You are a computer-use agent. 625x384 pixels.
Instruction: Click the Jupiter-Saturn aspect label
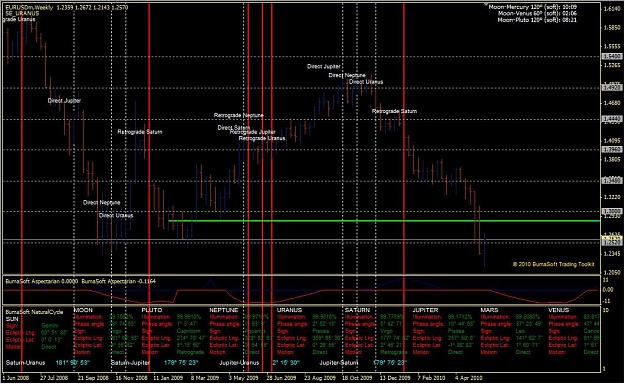(x=338, y=363)
